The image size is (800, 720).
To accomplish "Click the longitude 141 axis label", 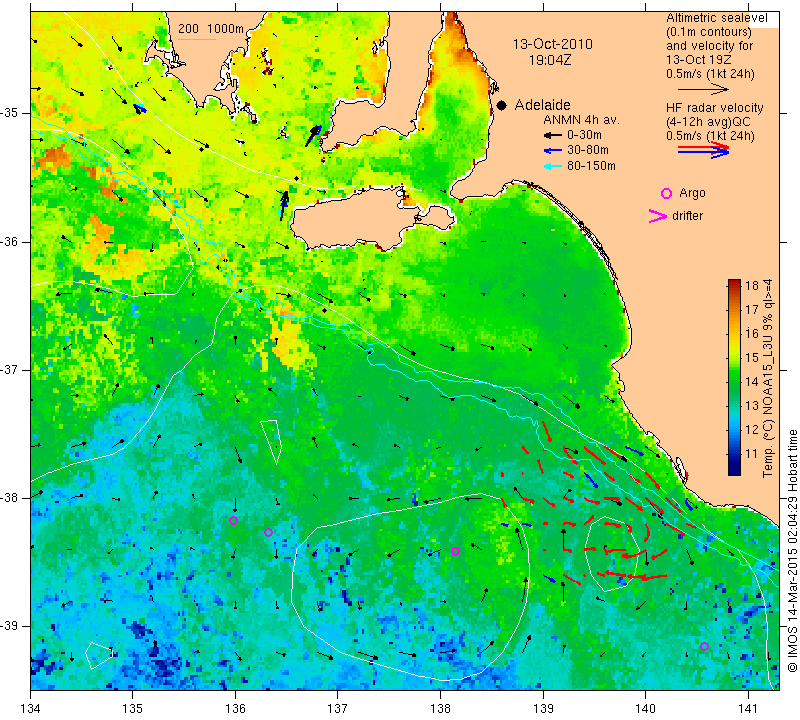I will coord(748,709).
